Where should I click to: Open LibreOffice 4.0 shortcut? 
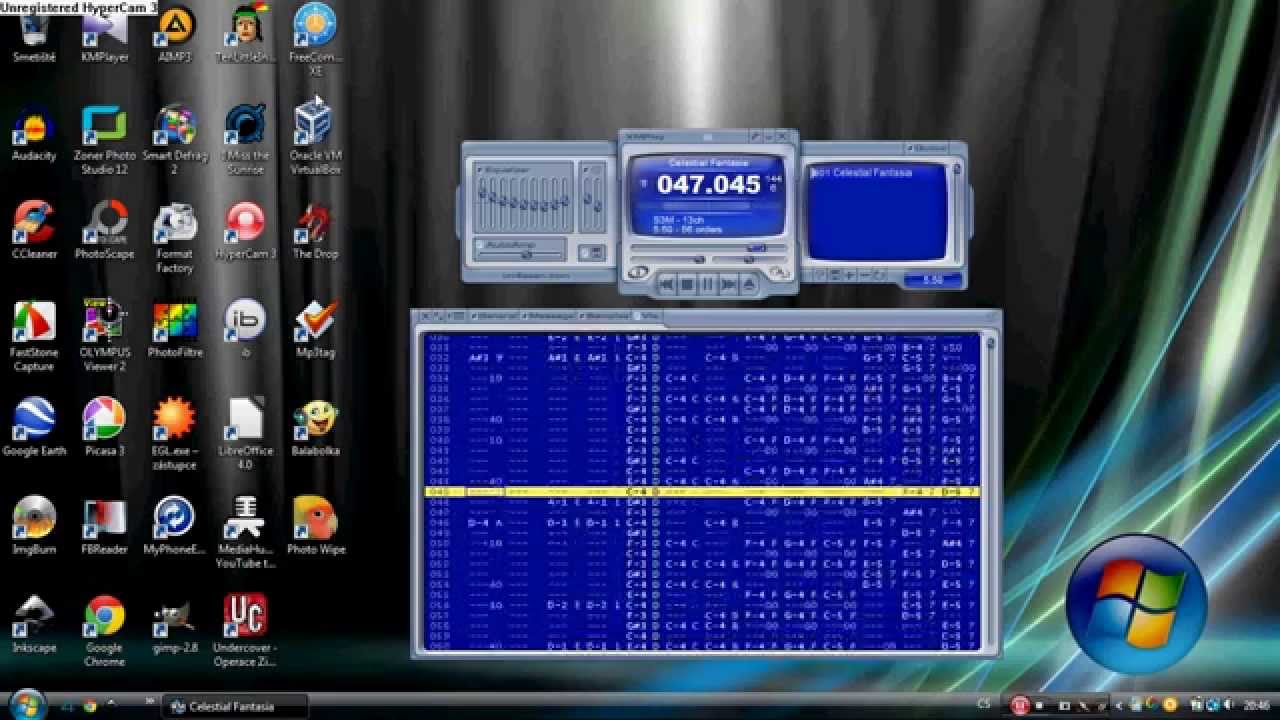(x=245, y=435)
